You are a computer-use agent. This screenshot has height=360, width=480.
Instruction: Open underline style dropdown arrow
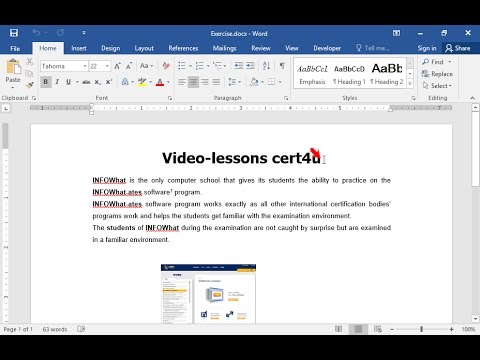pos(77,82)
